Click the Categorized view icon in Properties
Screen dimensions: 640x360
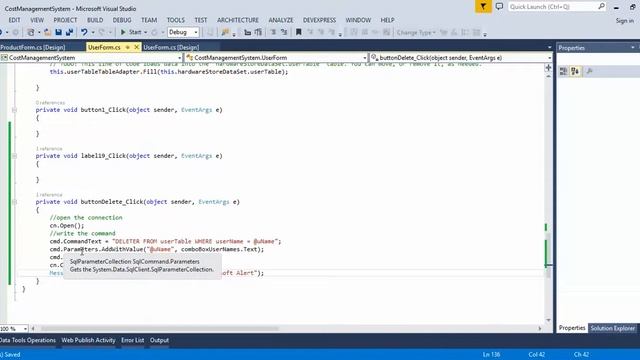[x=563, y=71]
